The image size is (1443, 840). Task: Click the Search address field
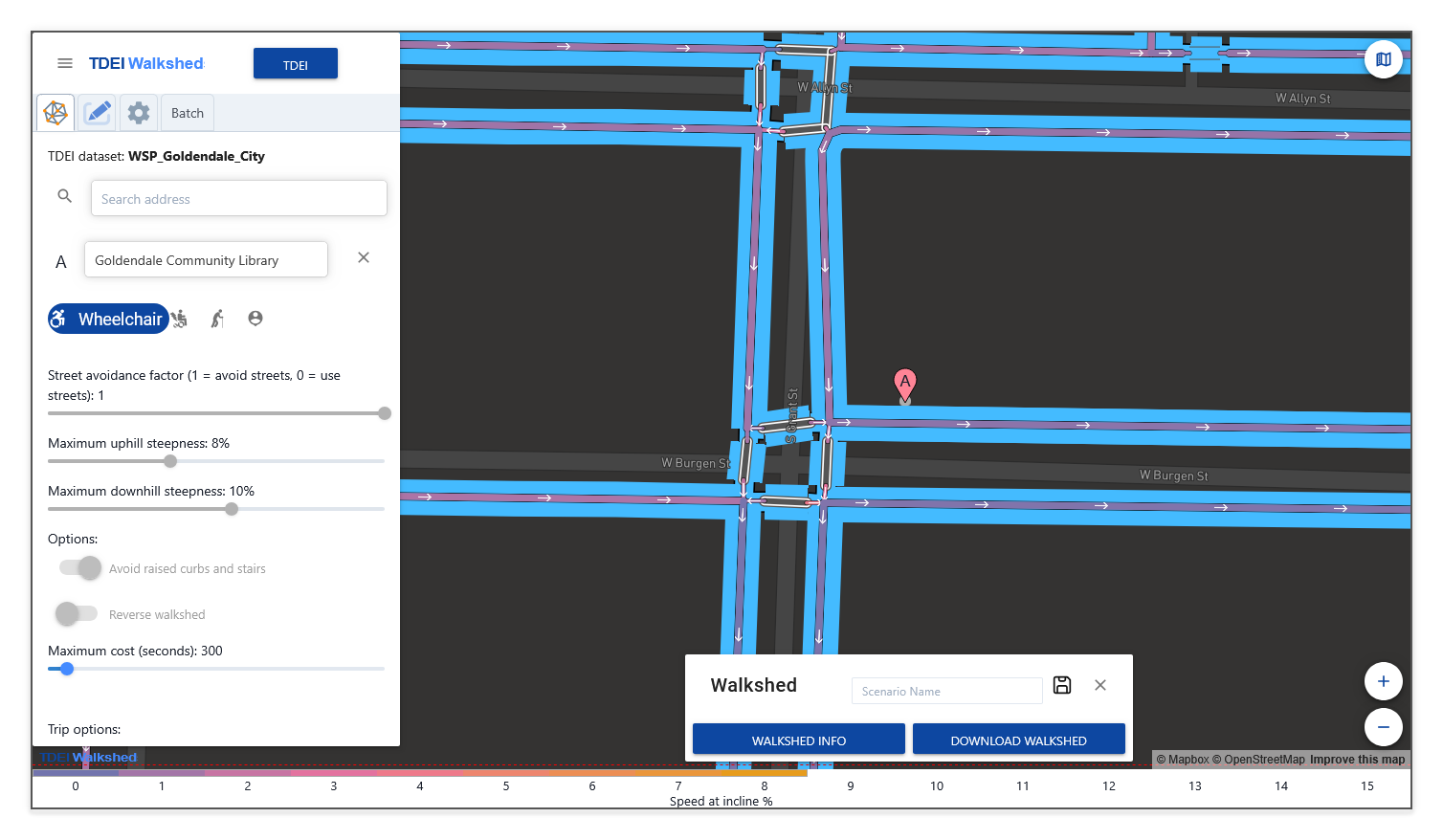coord(239,199)
